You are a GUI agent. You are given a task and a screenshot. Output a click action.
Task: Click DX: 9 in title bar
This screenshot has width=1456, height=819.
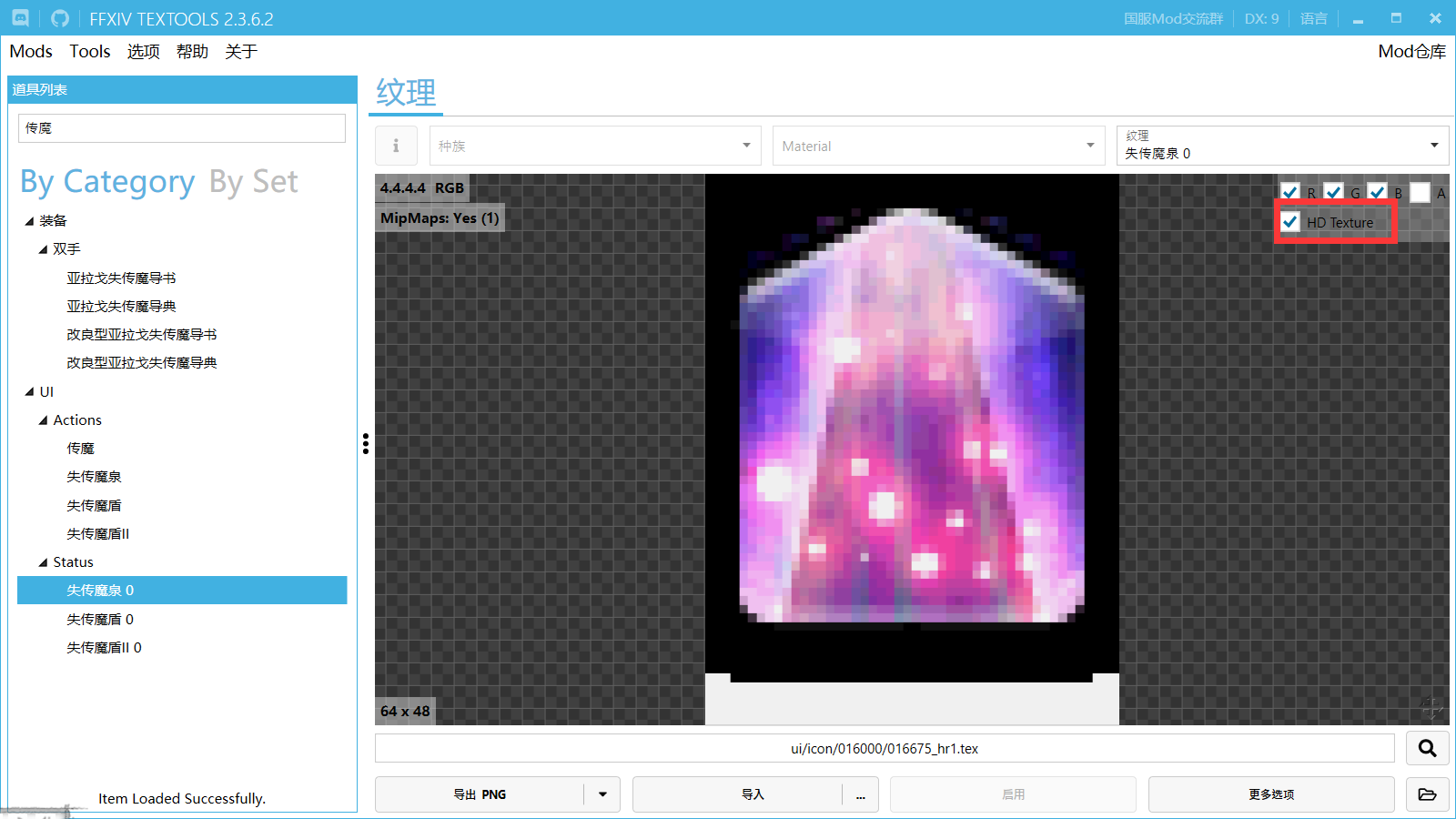point(1261,18)
